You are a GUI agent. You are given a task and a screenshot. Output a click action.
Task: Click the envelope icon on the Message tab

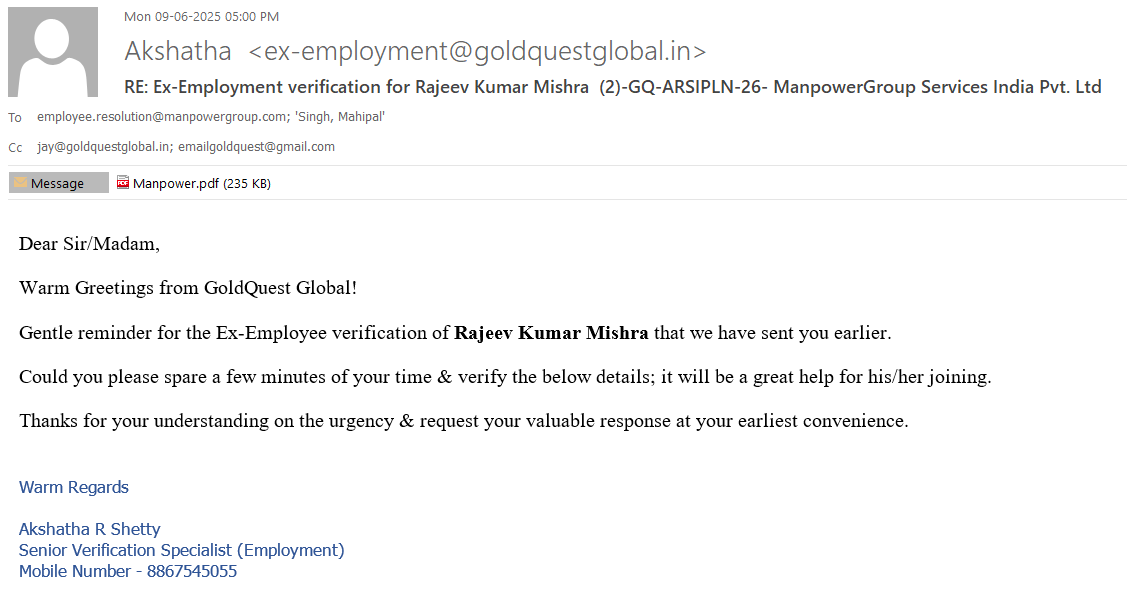(x=20, y=183)
